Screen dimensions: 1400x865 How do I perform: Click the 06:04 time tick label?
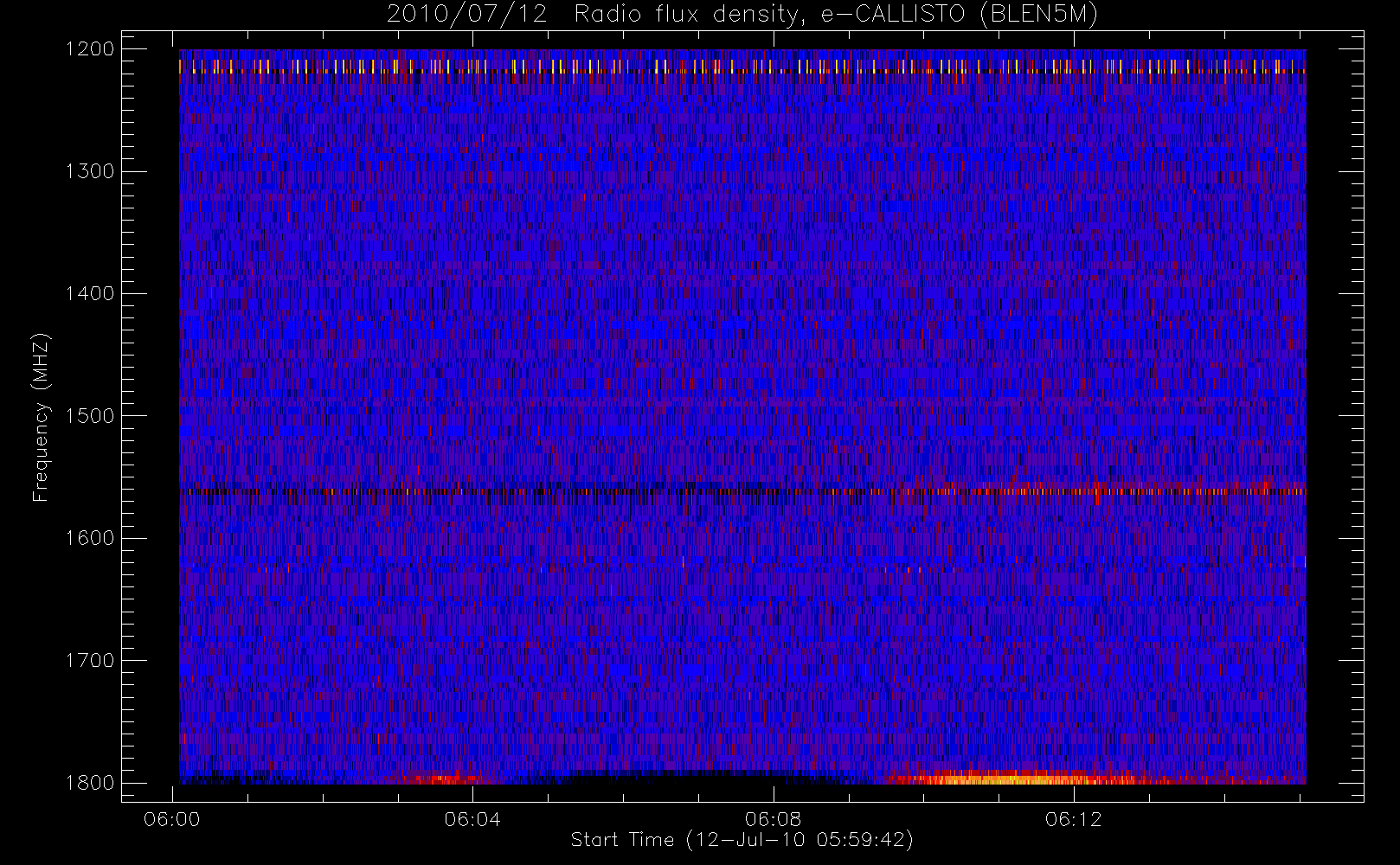[472, 819]
